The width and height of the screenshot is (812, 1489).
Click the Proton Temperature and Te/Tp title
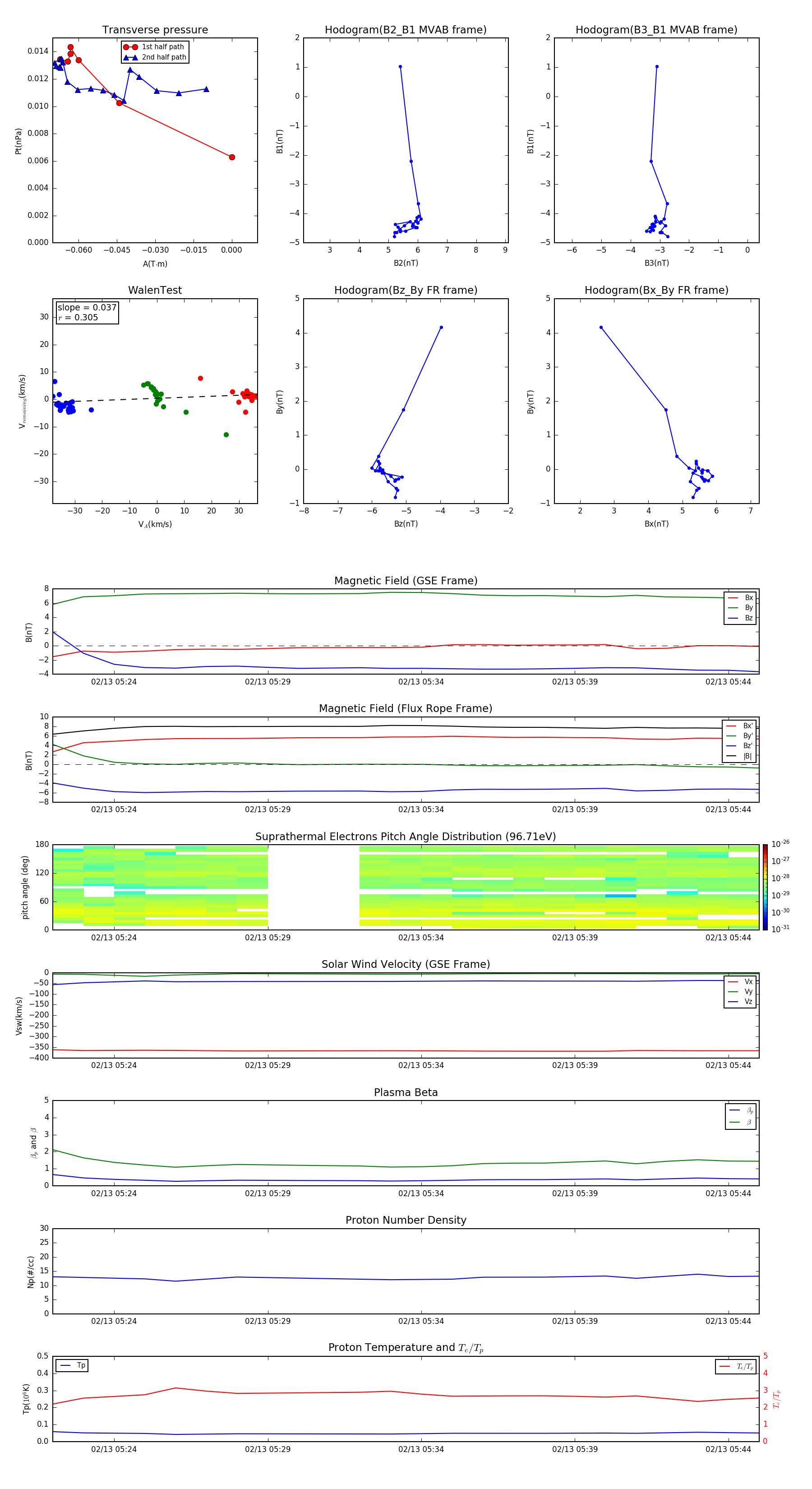pyautogui.click(x=406, y=1347)
